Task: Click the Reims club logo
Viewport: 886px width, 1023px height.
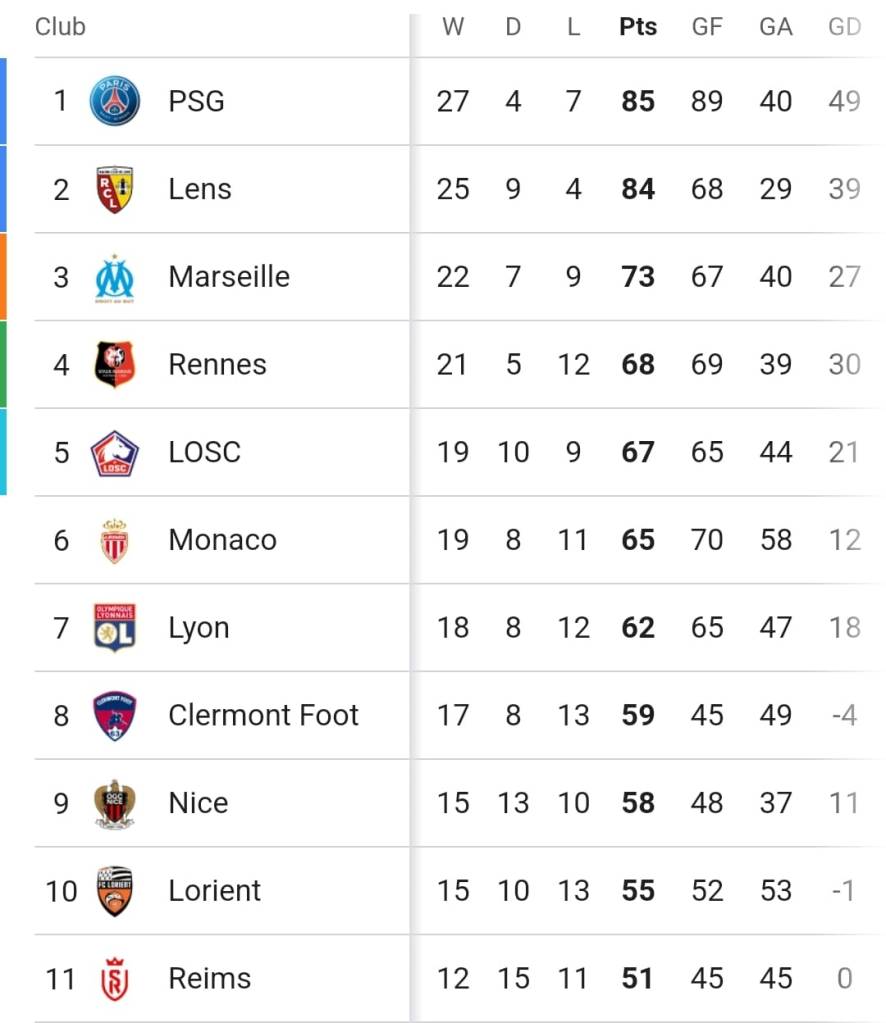Action: pos(114,978)
